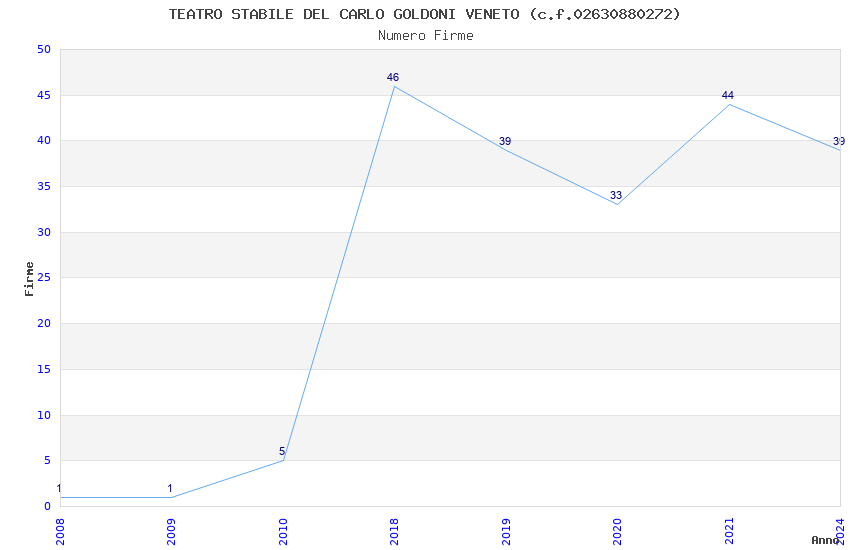Click x-axis year 2020
This screenshot has width=850, height=550.
(617, 532)
